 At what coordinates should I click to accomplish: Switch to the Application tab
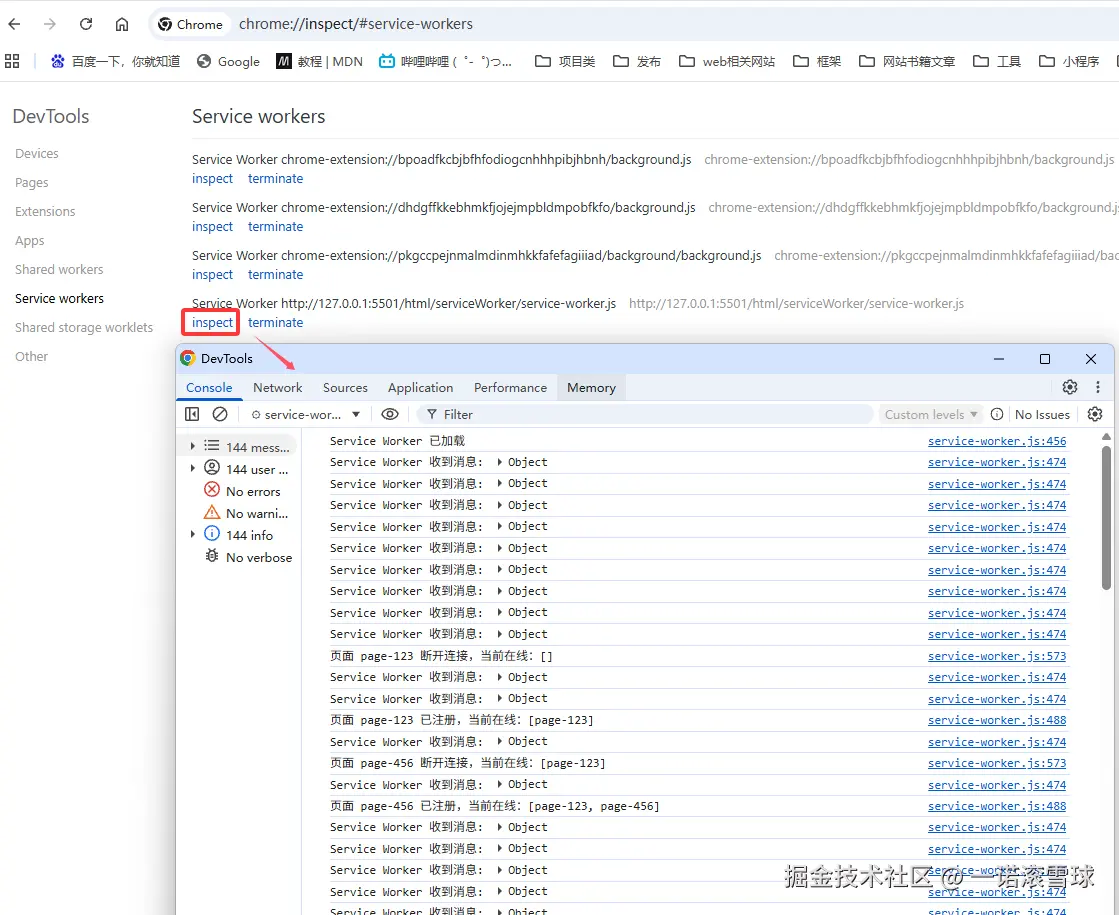coord(420,388)
